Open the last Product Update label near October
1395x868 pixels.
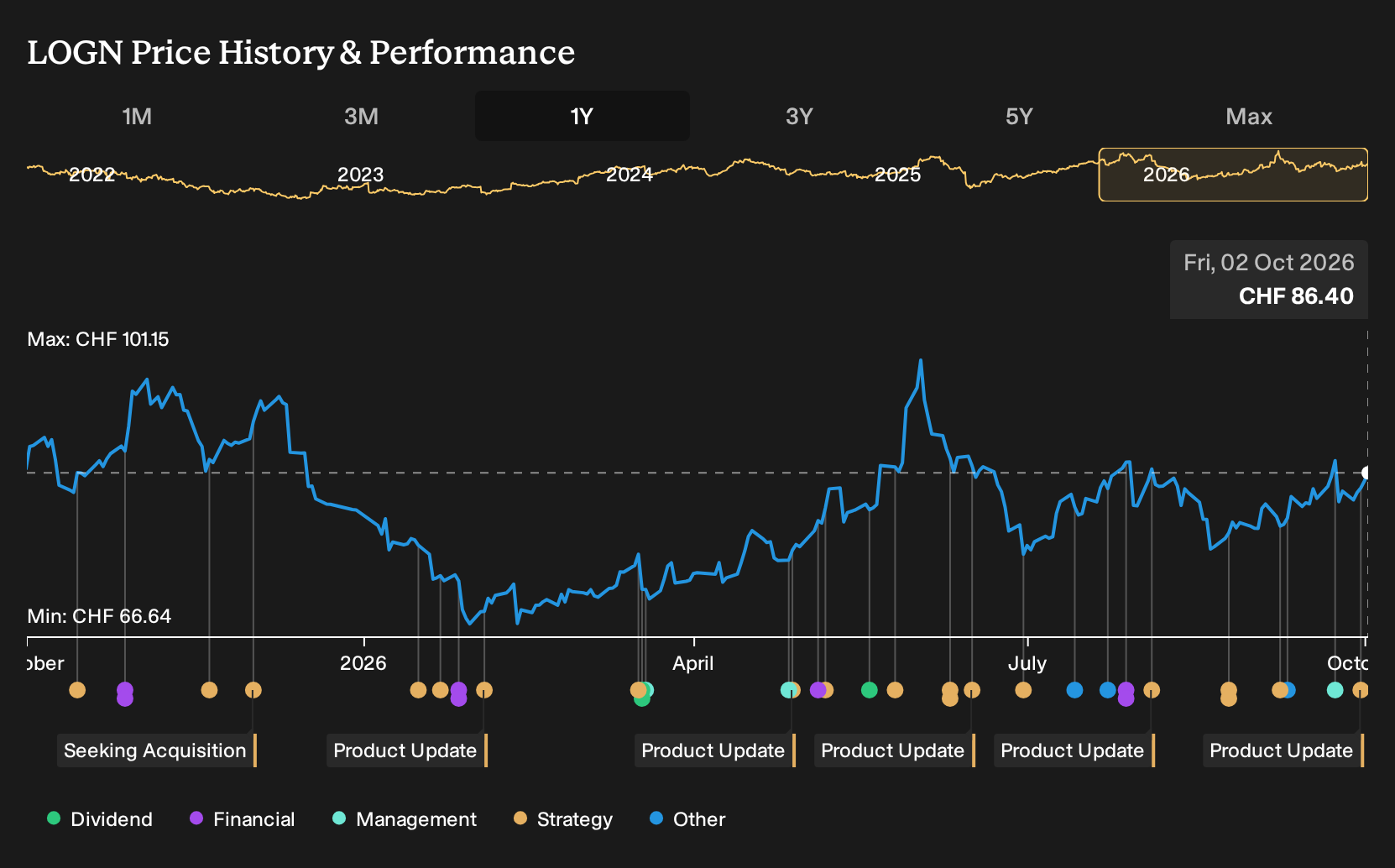point(1283,750)
